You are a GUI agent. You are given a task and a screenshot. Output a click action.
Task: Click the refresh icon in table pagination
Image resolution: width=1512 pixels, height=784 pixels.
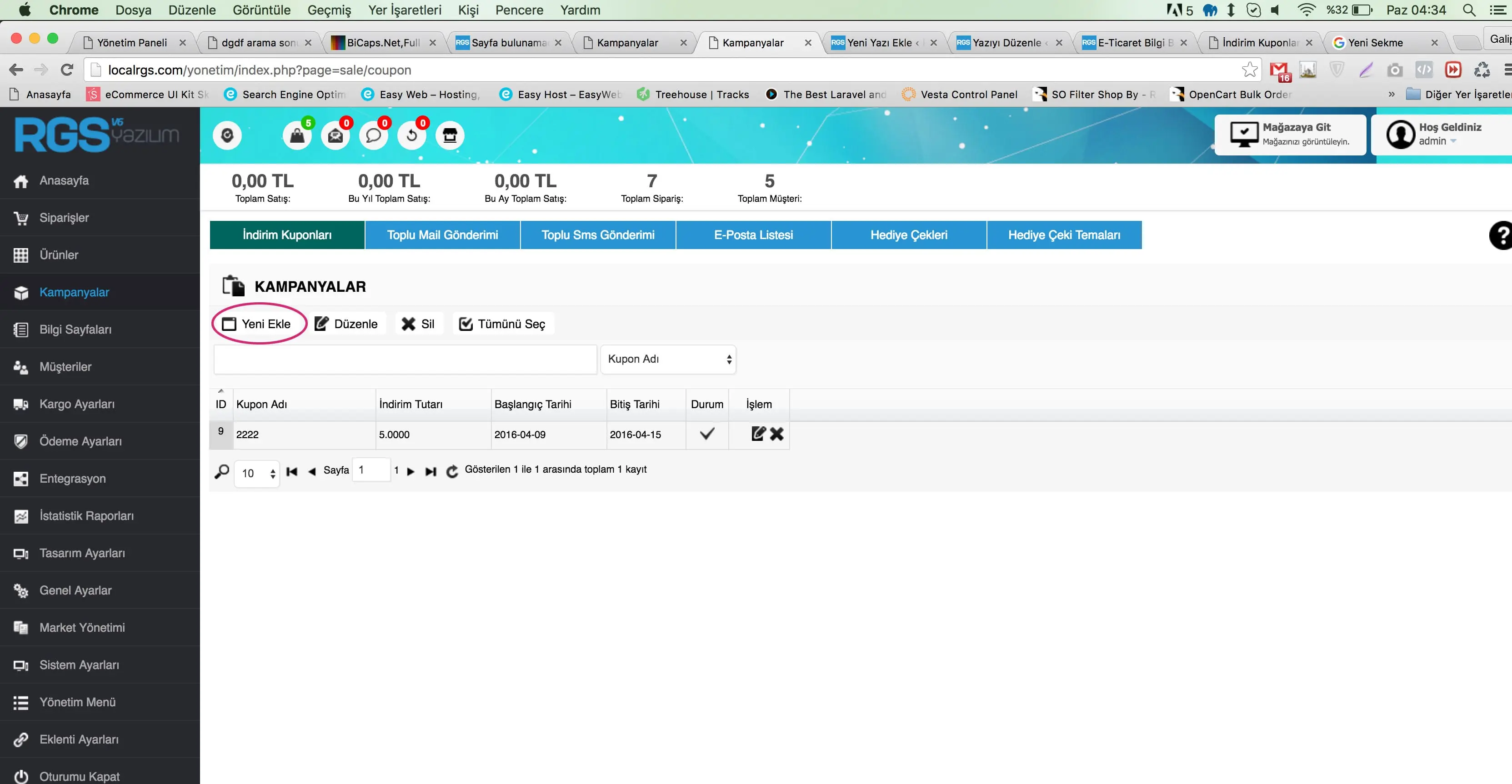[452, 471]
